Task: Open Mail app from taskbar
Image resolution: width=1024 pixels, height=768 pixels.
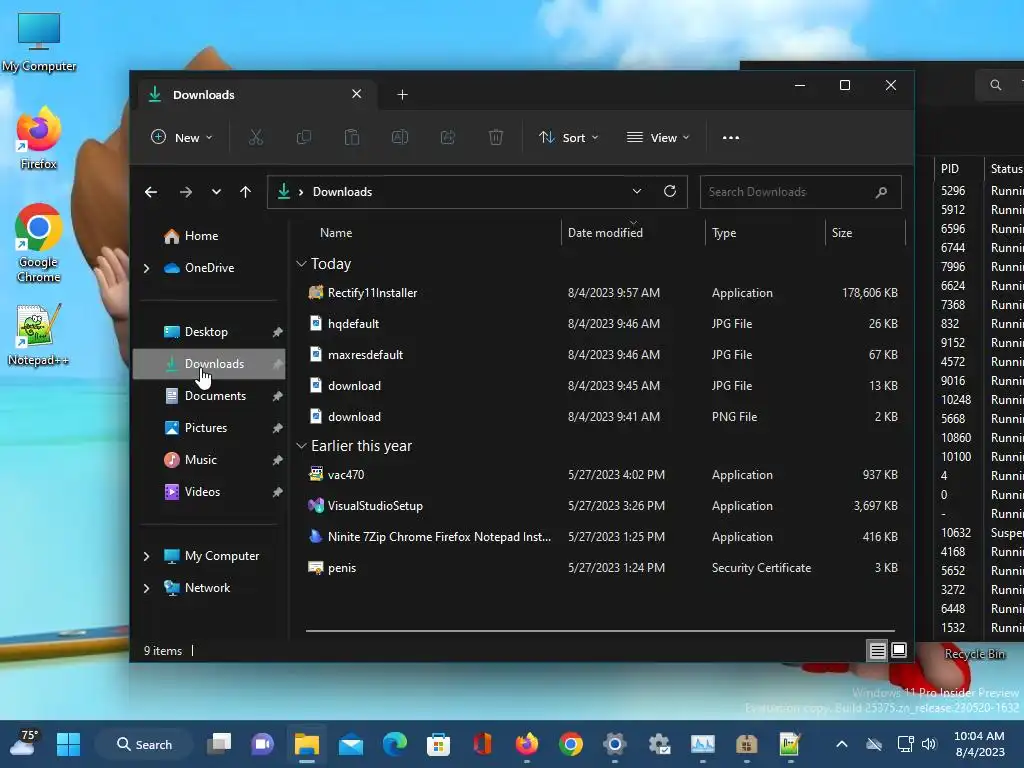Action: 351,744
